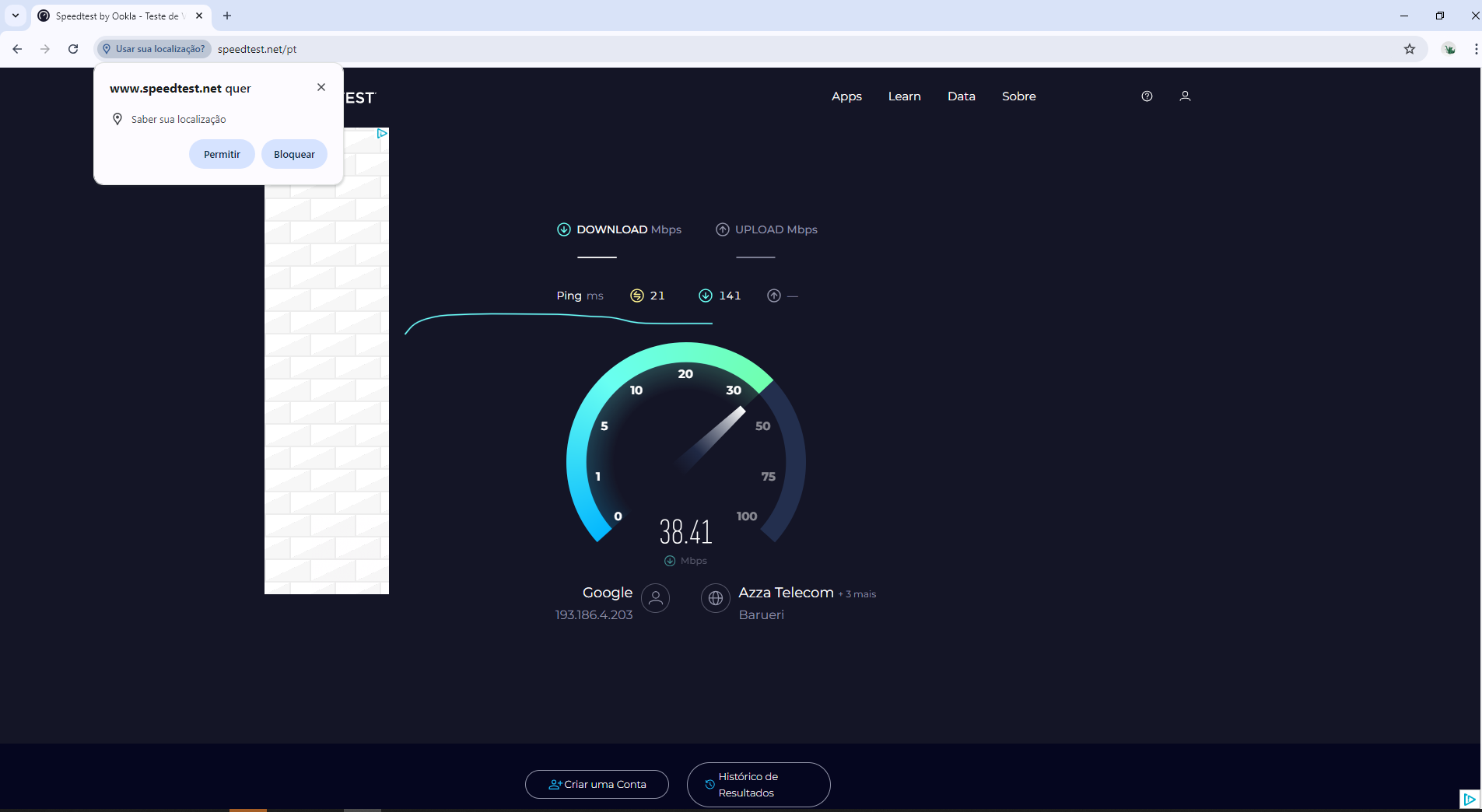Screen dimensions: 1482x812
Task: Click the Azza Telecom server name
Action: [x=786, y=593]
